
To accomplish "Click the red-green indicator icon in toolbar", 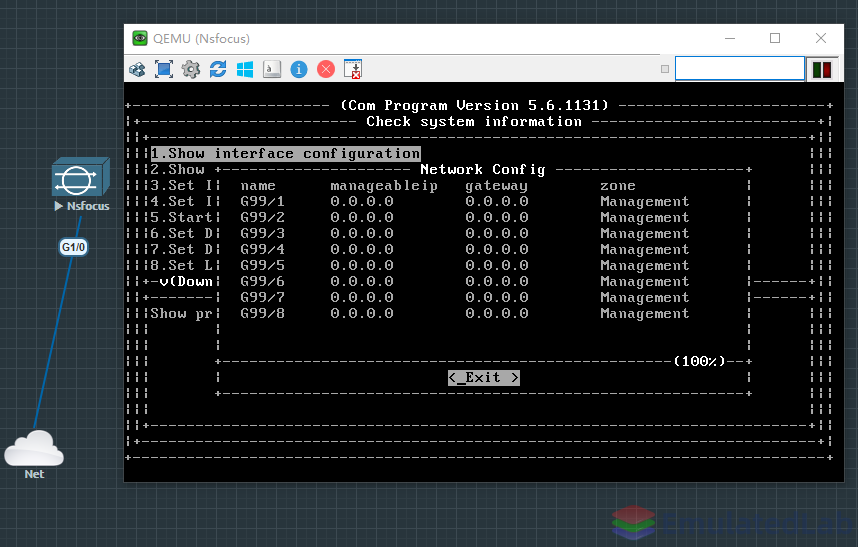I will coord(822,69).
